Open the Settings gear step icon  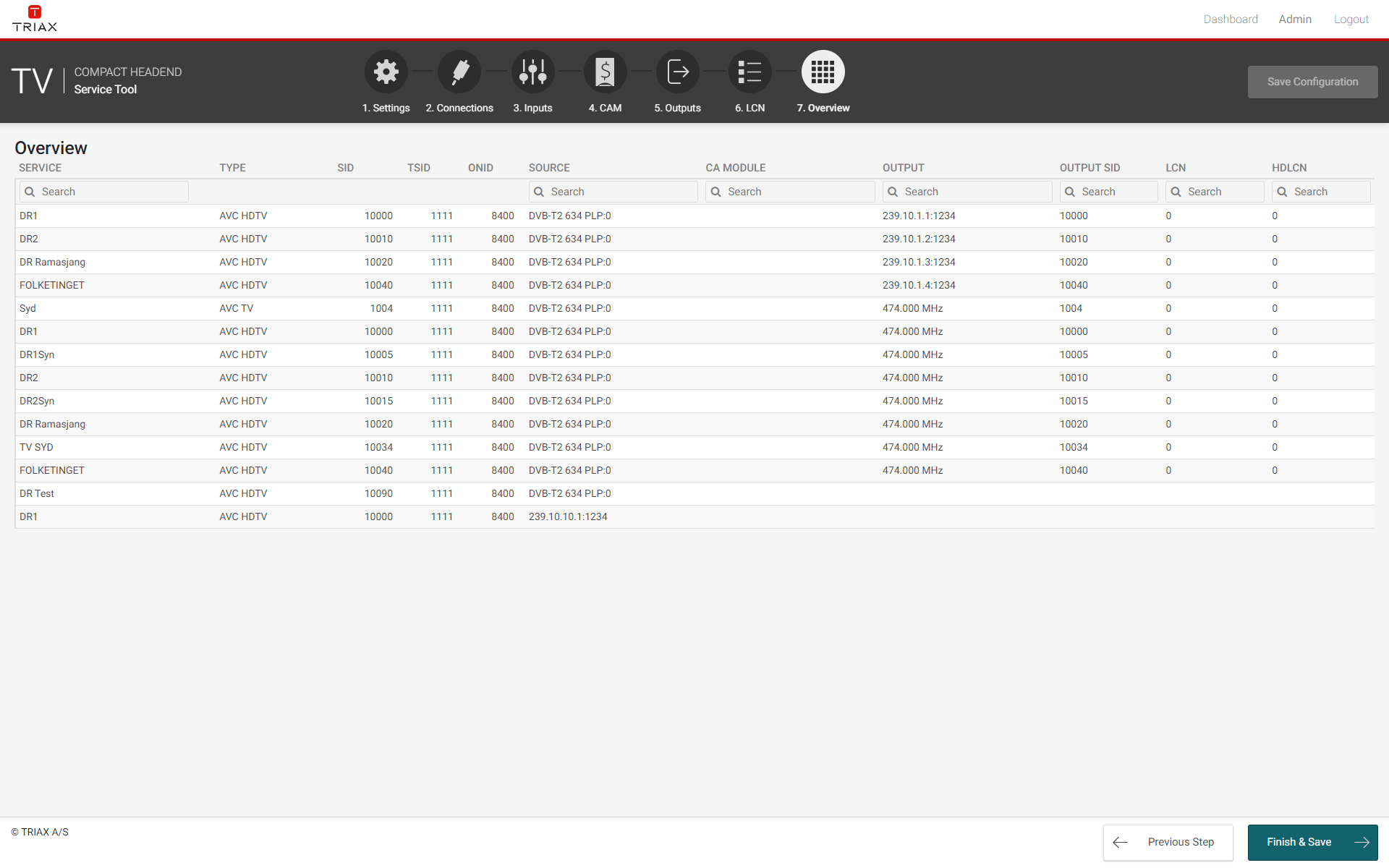(386, 72)
